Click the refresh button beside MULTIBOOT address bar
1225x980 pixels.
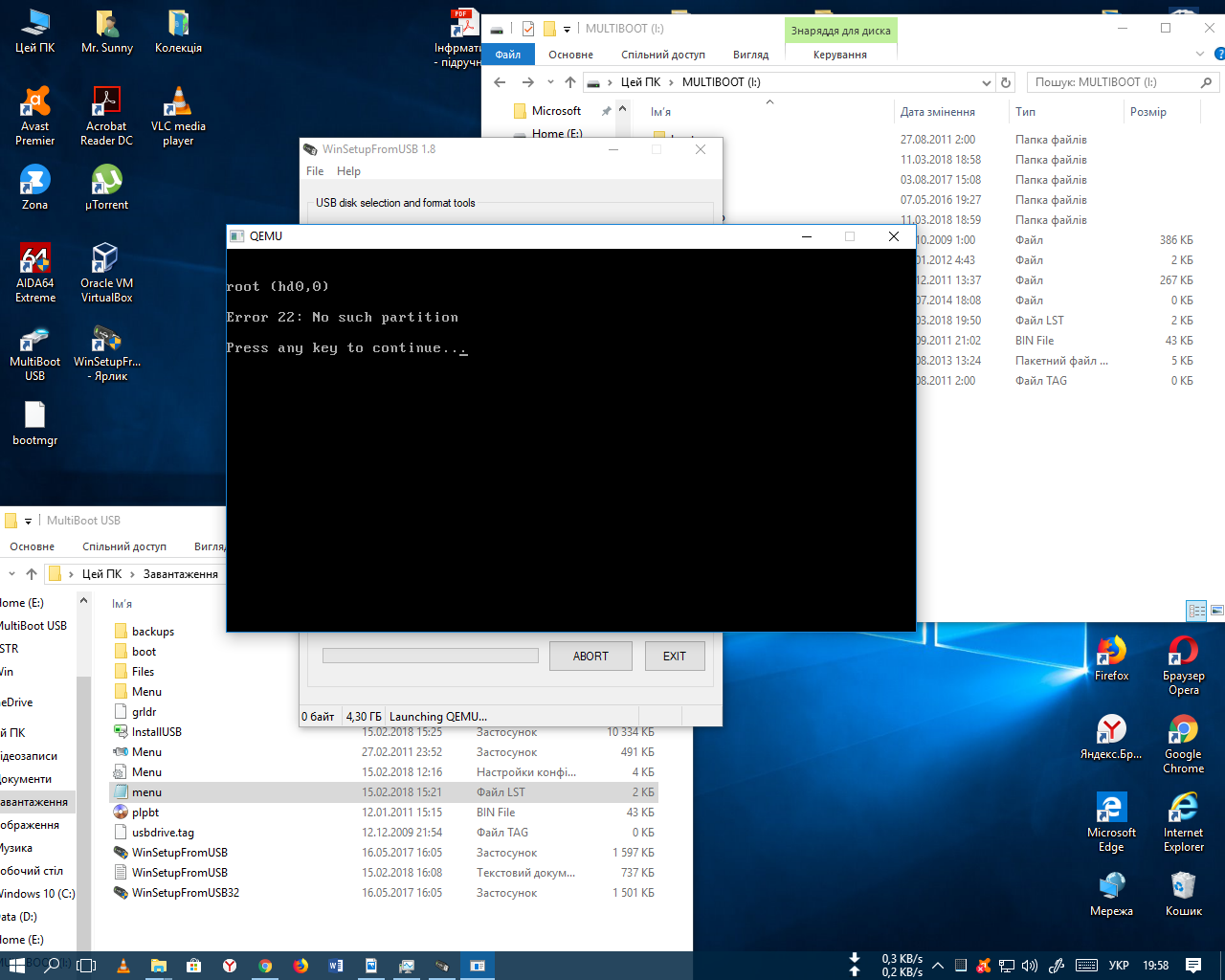tap(1006, 82)
